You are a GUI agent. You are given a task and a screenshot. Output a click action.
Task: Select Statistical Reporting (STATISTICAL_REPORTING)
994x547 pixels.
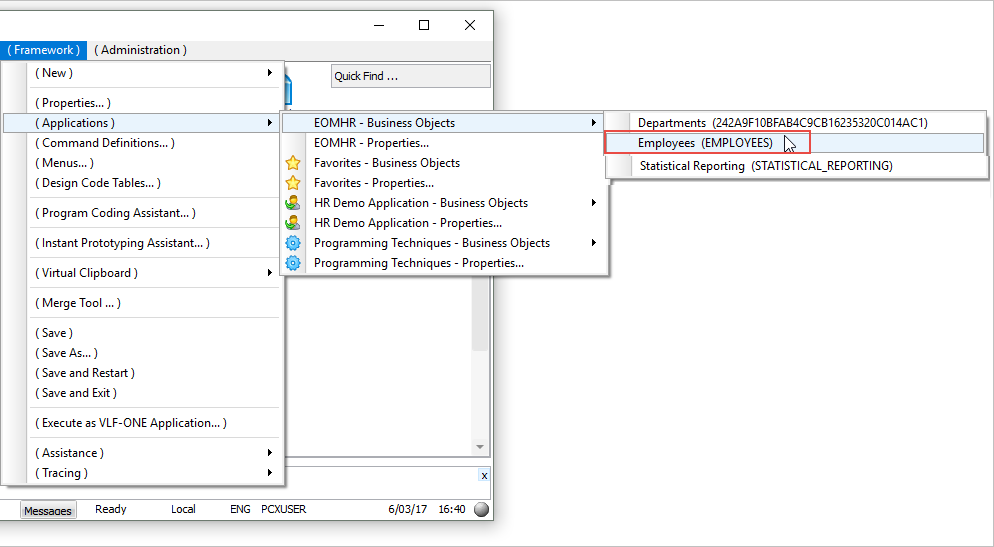[796, 166]
